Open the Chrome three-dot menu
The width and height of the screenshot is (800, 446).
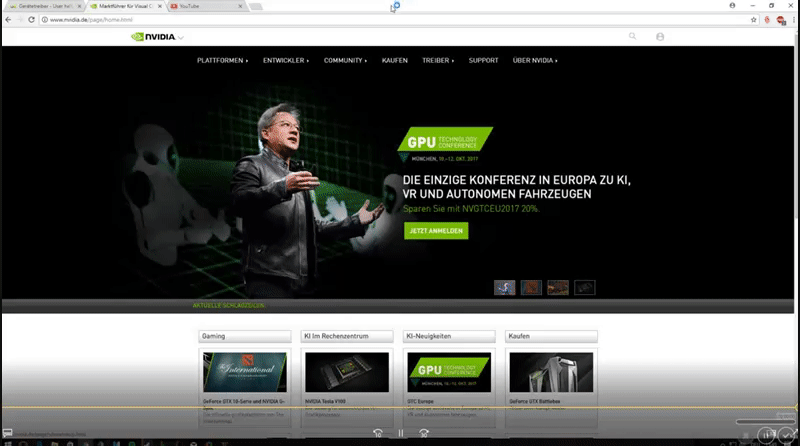(794, 19)
